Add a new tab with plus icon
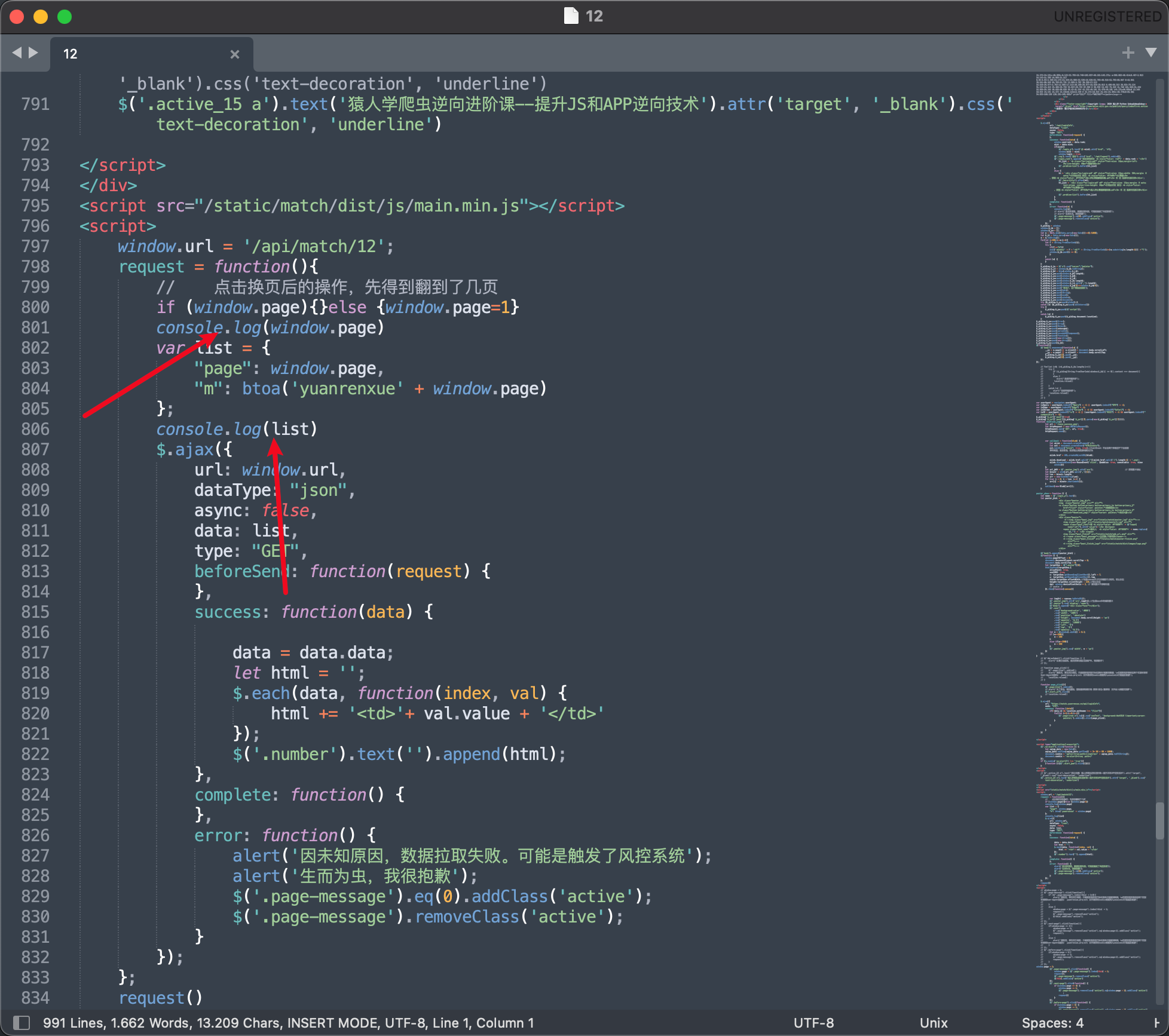Screen dimensions: 1169x1036 pos(1128,53)
